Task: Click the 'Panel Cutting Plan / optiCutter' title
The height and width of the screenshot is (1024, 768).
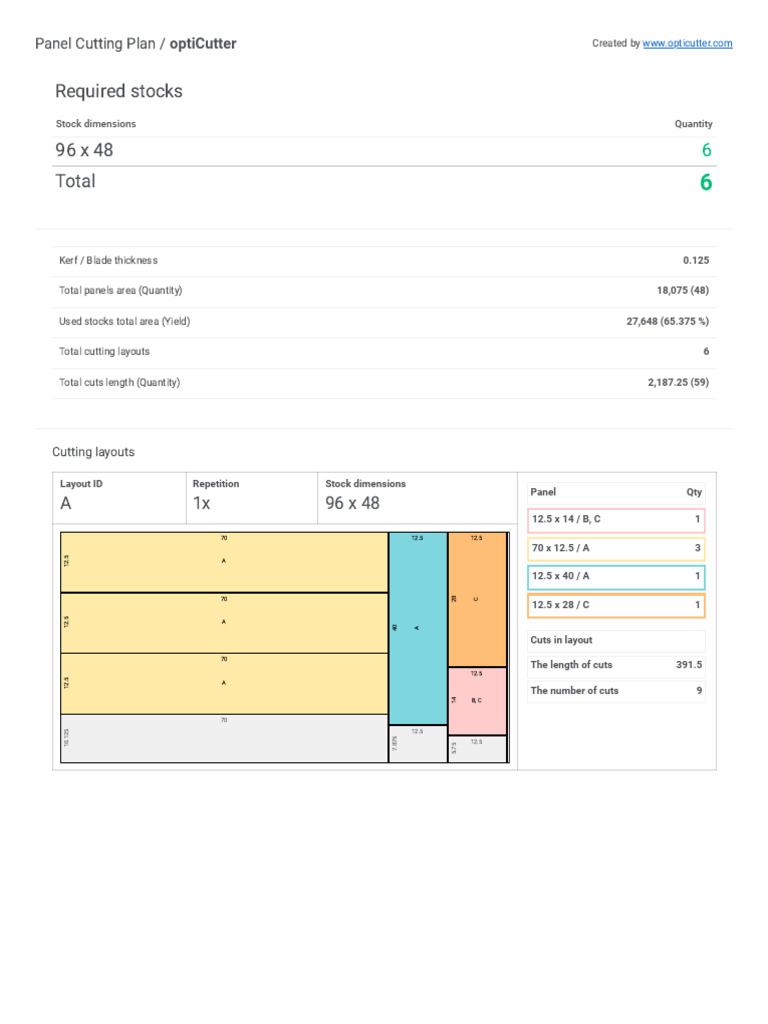Action: coord(136,44)
